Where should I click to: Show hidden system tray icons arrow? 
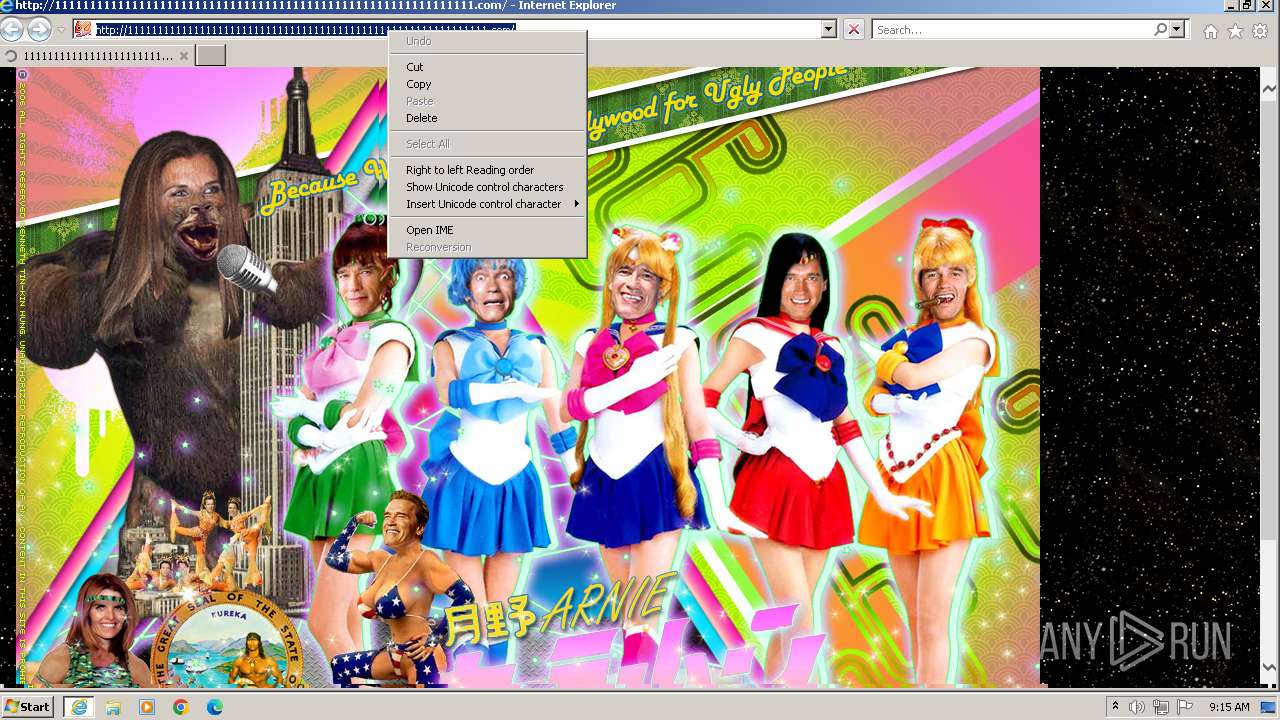(1115, 707)
